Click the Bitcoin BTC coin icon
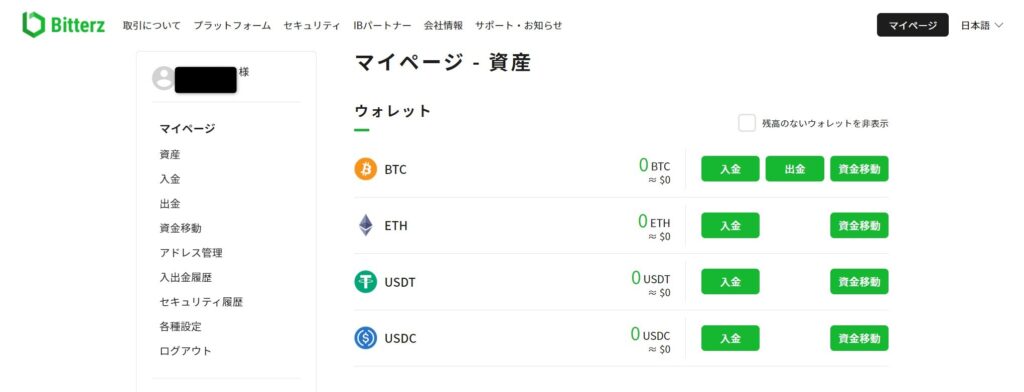 (x=366, y=169)
